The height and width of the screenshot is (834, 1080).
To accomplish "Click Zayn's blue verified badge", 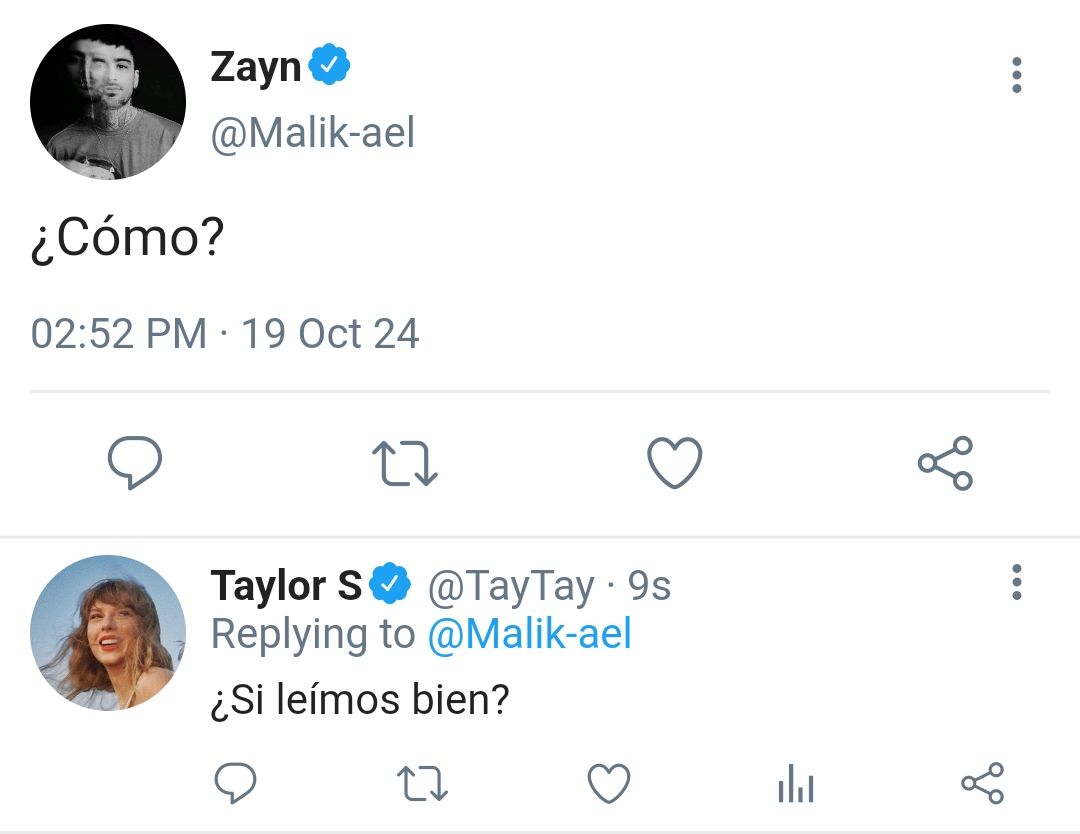I will (329, 64).
